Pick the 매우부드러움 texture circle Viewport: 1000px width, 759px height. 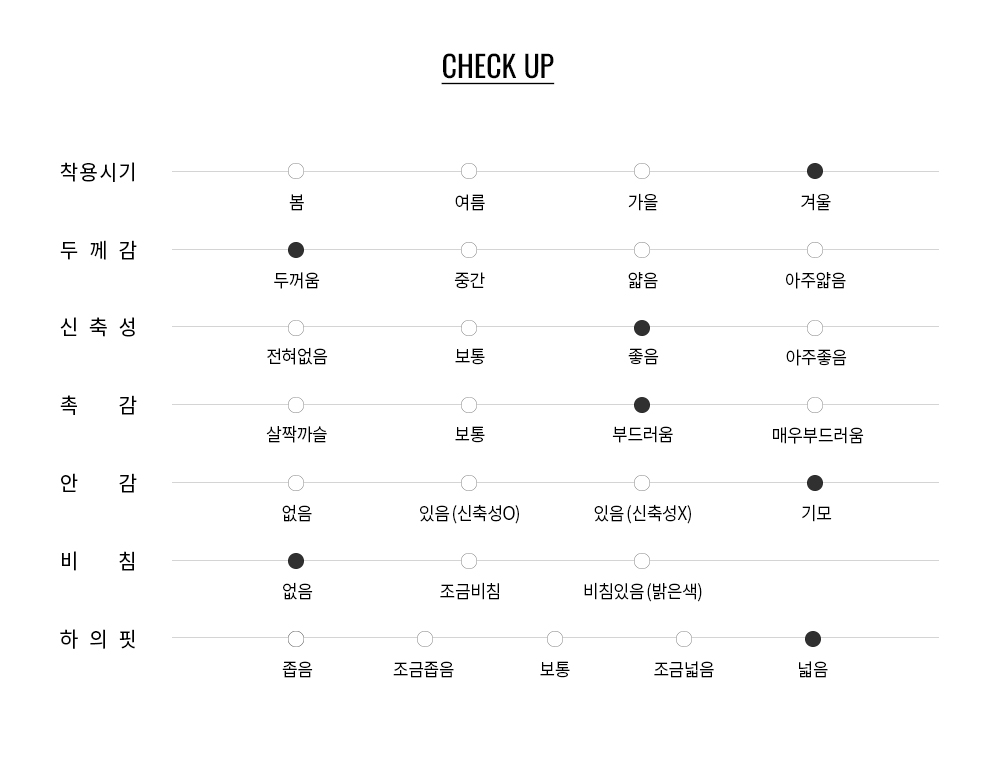tap(815, 405)
